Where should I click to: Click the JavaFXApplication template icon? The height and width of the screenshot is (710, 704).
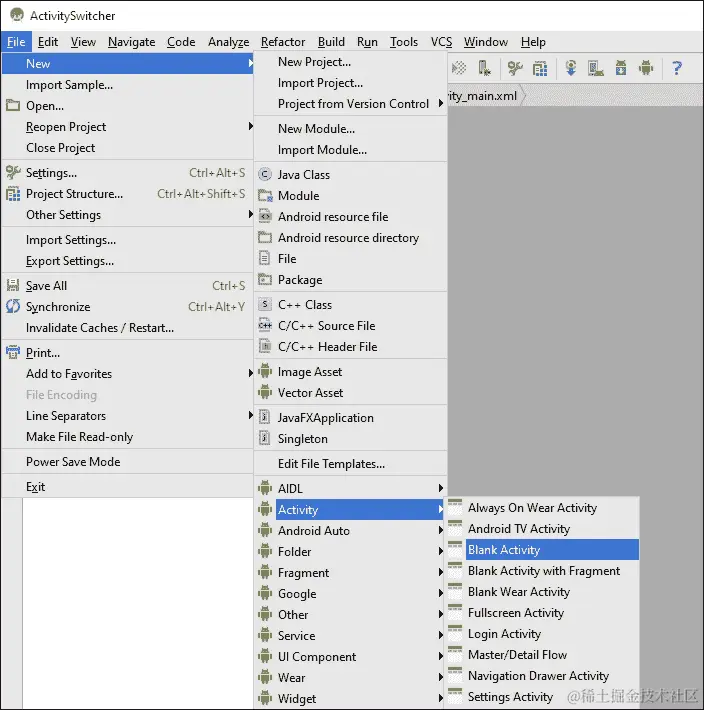pyautogui.click(x=264, y=417)
